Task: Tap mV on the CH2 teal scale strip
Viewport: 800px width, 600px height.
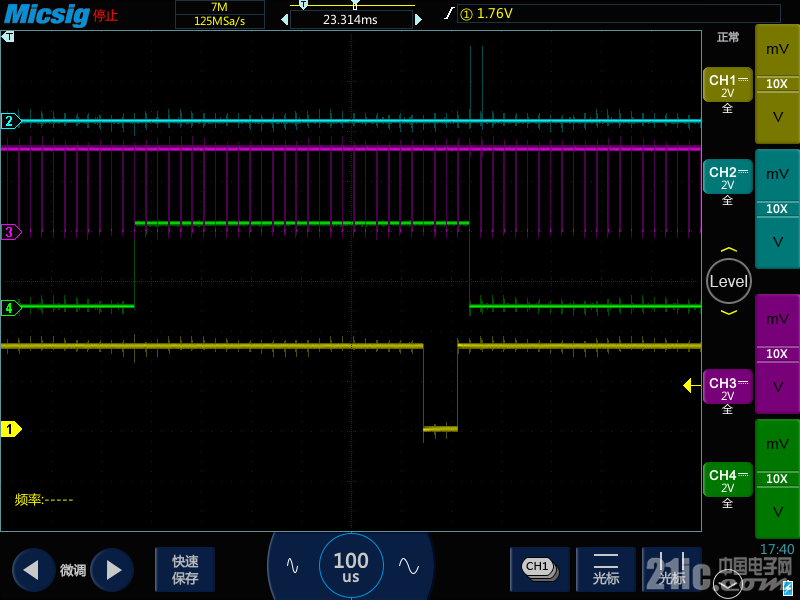Action: 777,174
